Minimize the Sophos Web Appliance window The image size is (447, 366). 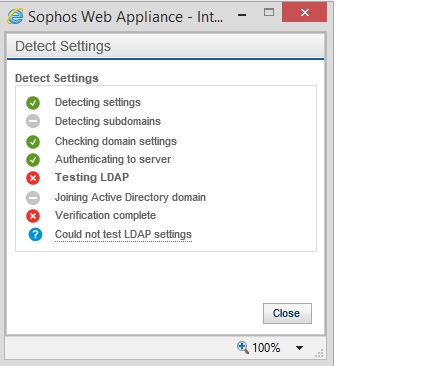tap(242, 15)
